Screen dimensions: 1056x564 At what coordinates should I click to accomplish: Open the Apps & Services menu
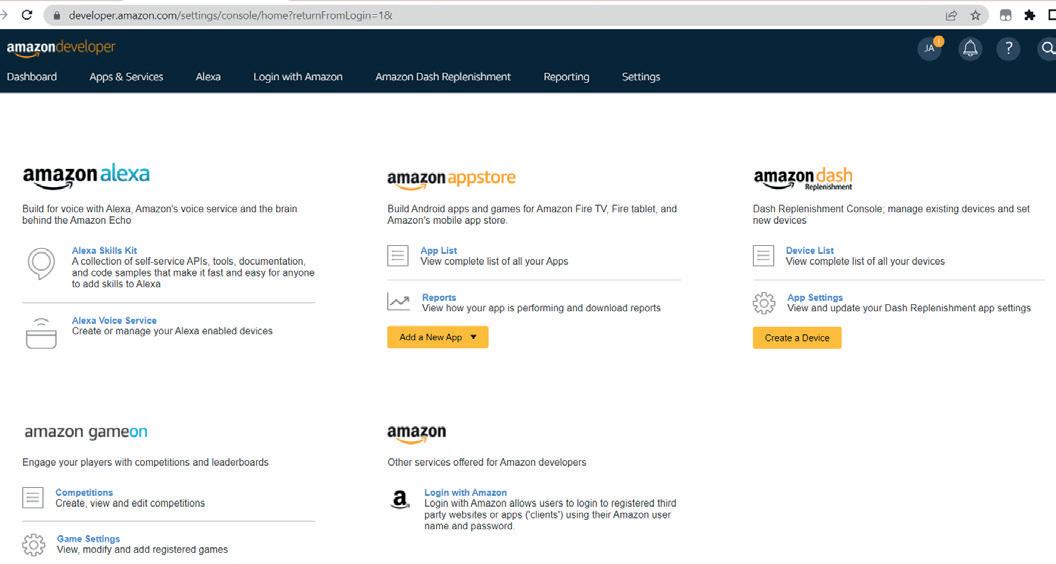[x=126, y=77]
